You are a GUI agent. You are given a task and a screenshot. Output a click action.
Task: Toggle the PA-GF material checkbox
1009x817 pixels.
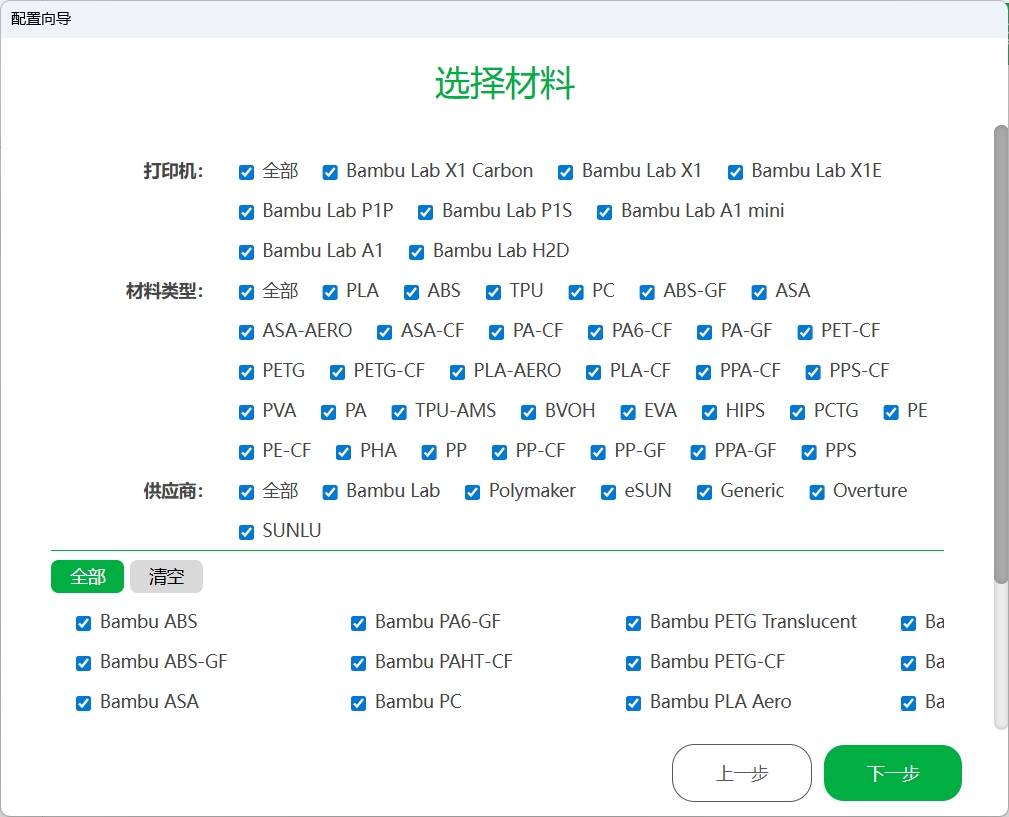point(705,332)
